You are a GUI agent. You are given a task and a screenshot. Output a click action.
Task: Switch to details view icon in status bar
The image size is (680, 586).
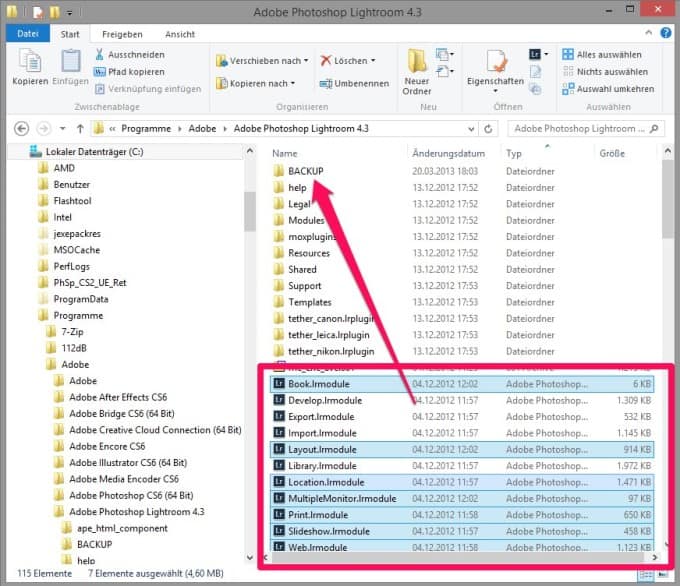point(646,575)
